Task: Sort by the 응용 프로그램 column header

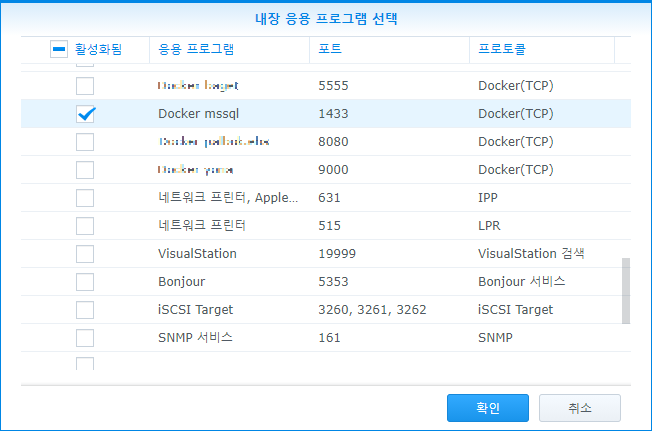Action: (x=196, y=49)
